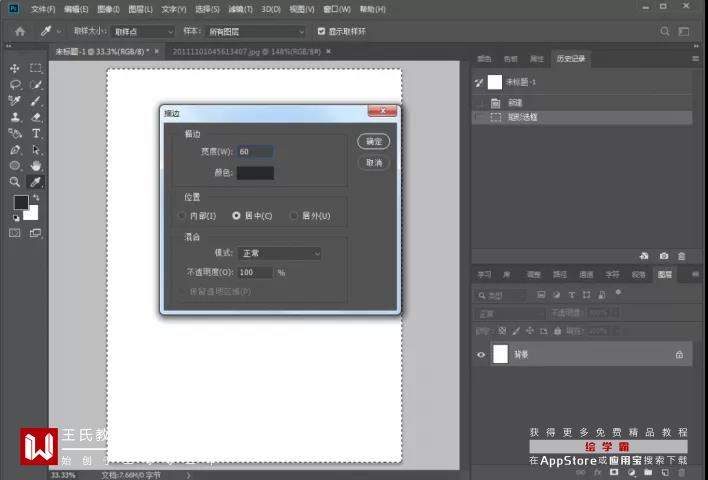
Task: Open 文件(F) menu
Action: click(x=43, y=9)
